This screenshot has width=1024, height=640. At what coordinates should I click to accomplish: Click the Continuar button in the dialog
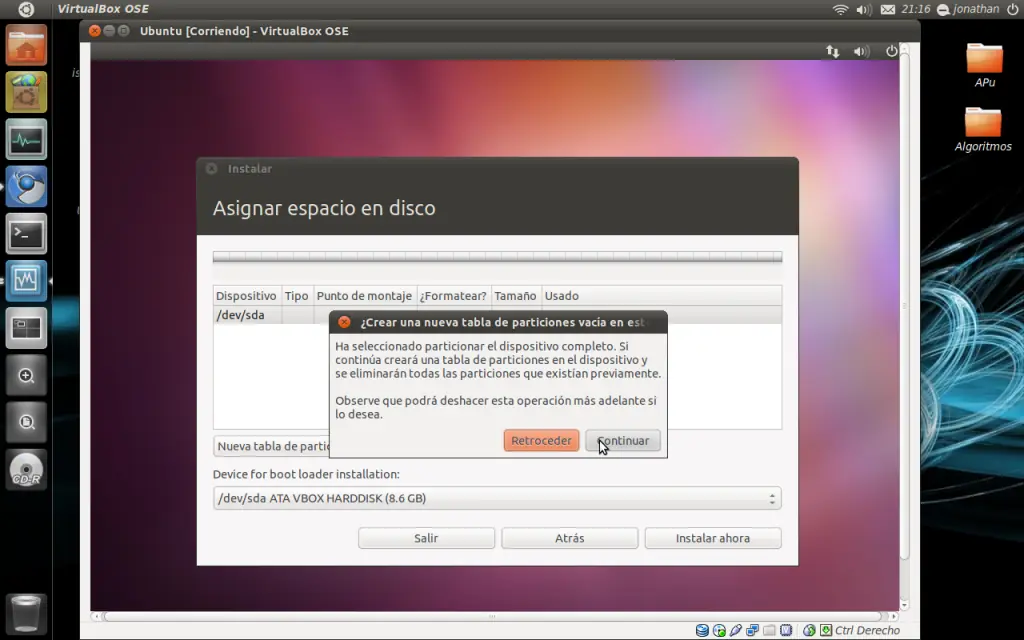click(623, 441)
